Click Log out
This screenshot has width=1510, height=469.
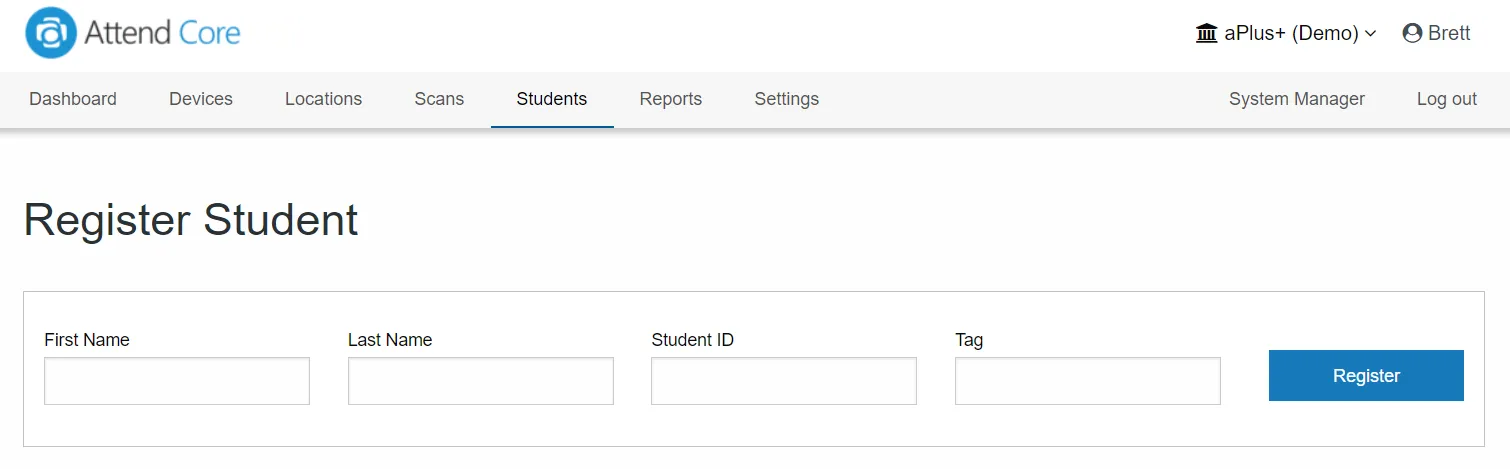[1447, 99]
